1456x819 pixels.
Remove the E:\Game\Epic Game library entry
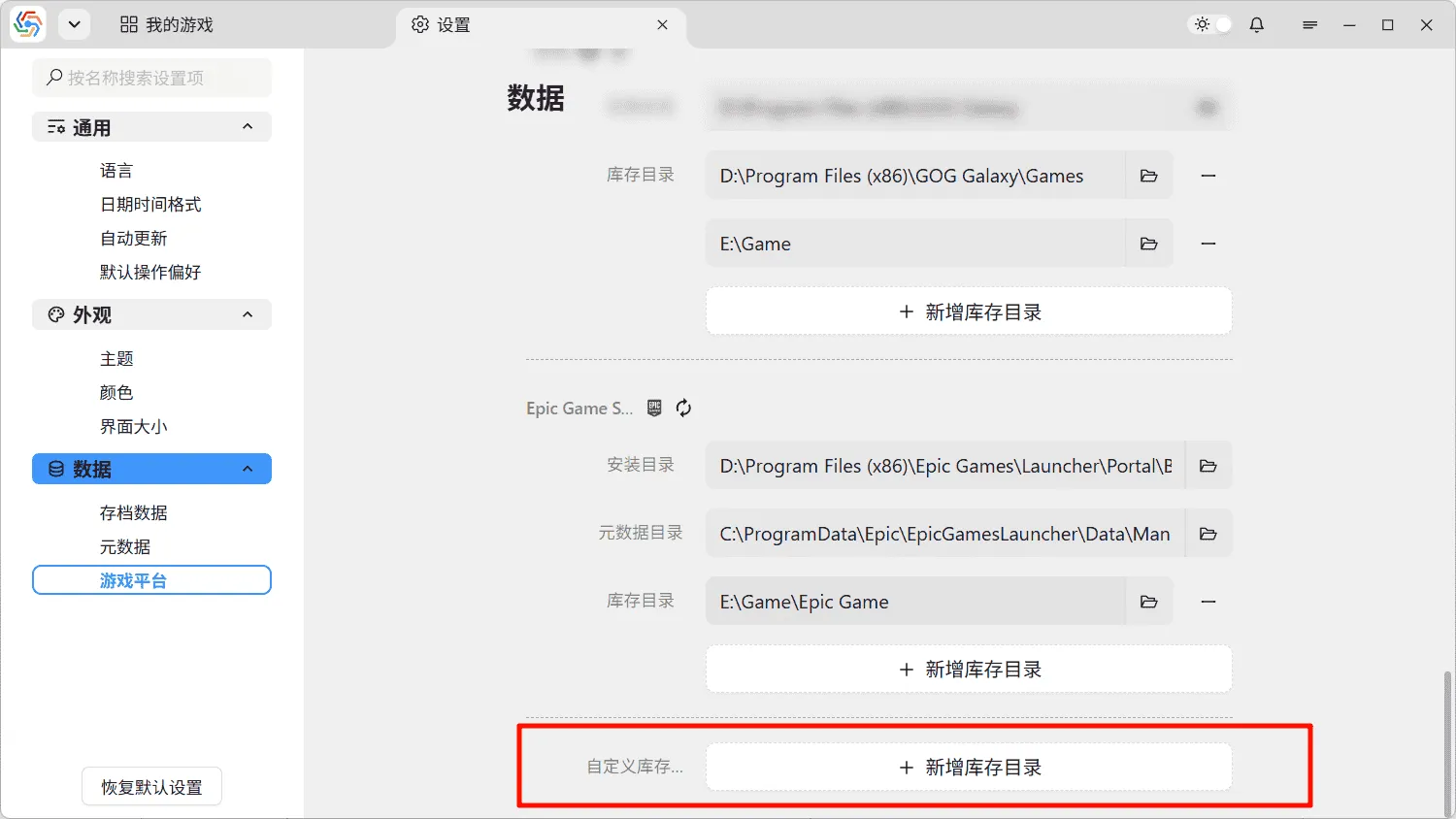tap(1208, 602)
